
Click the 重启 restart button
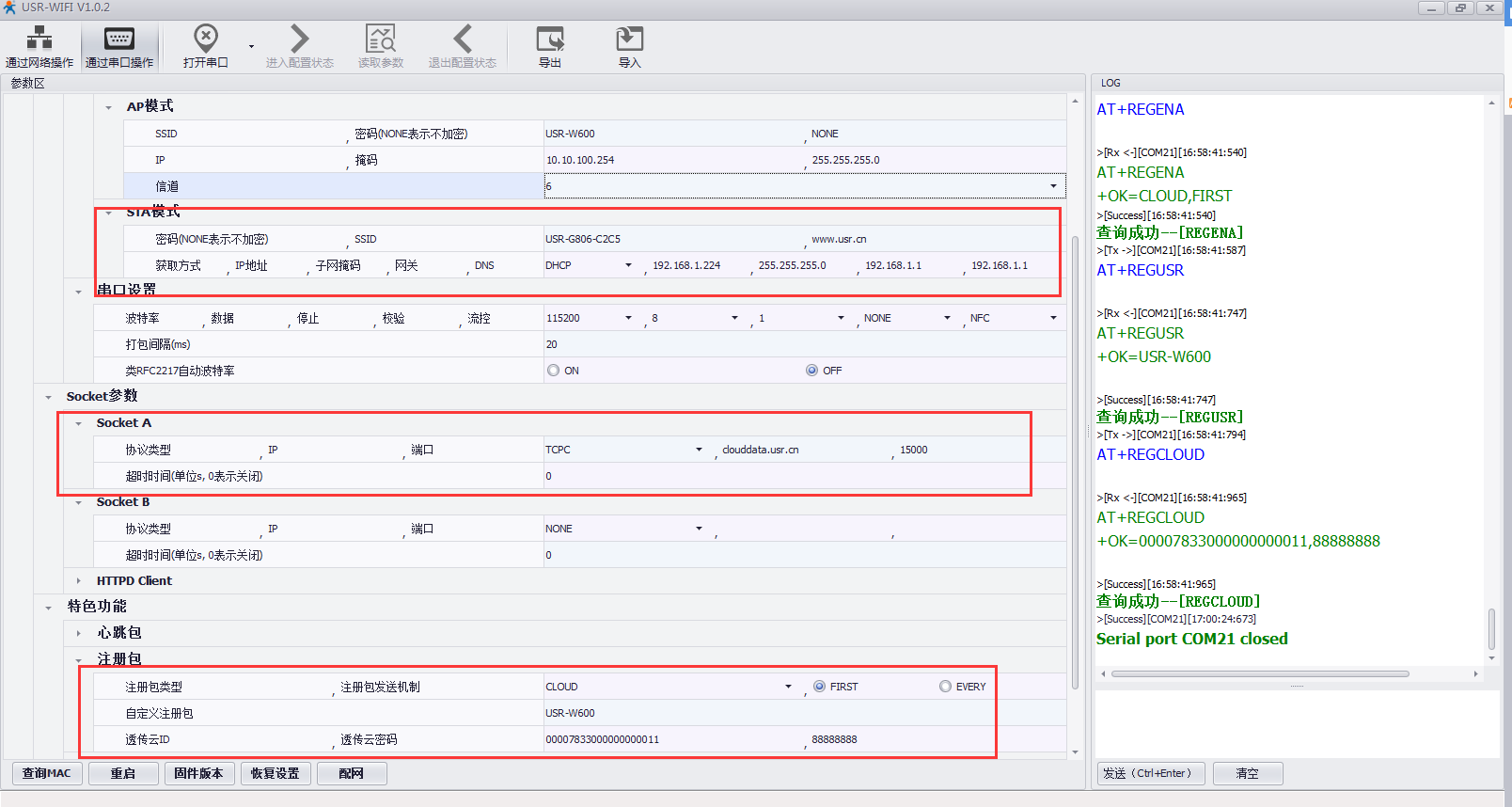point(123,773)
